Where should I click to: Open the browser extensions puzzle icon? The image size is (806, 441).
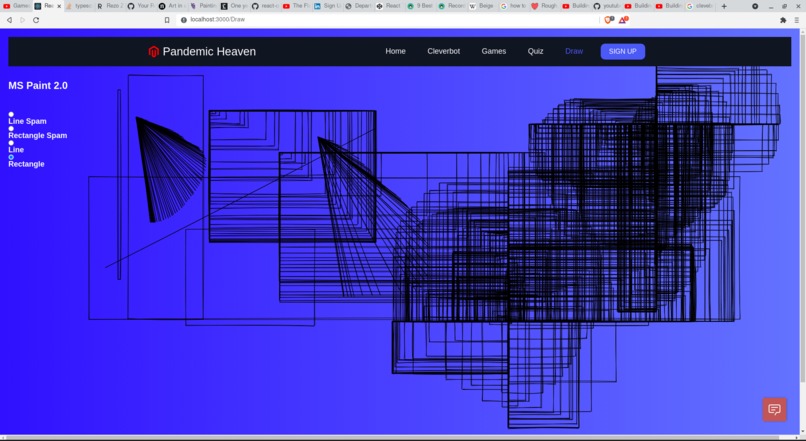783,20
